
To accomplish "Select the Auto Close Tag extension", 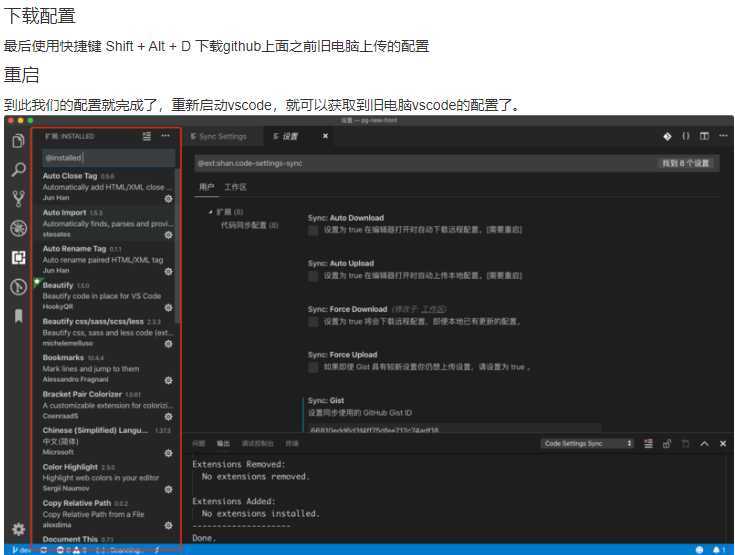I will click(108, 187).
